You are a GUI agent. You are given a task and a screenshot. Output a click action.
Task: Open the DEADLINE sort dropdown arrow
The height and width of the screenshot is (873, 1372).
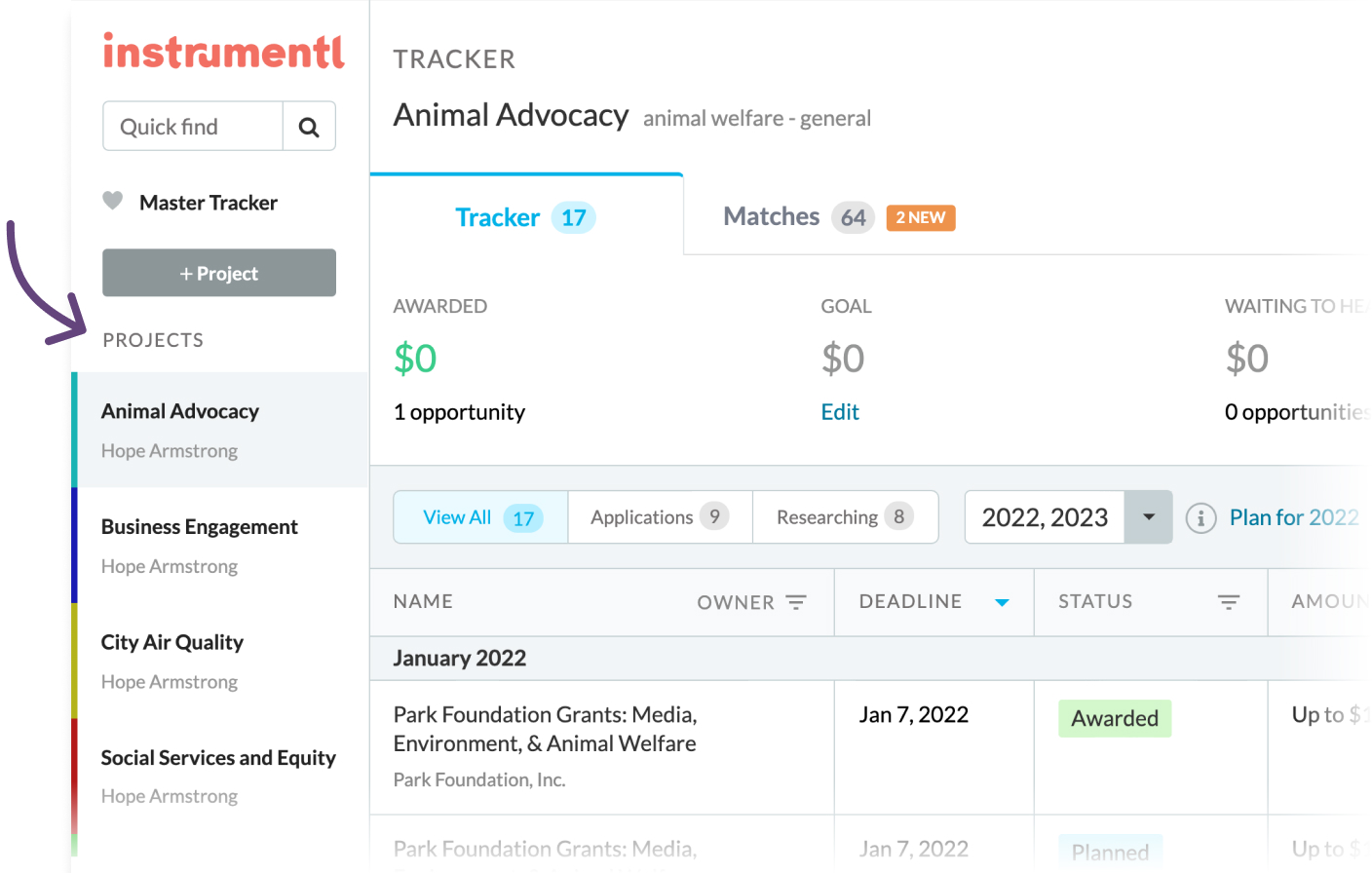(1003, 602)
